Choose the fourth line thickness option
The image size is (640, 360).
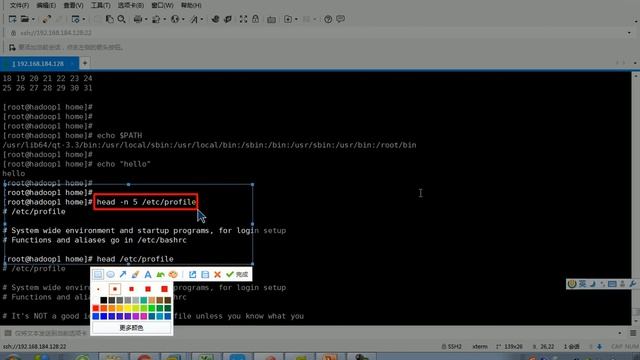pos(148,289)
